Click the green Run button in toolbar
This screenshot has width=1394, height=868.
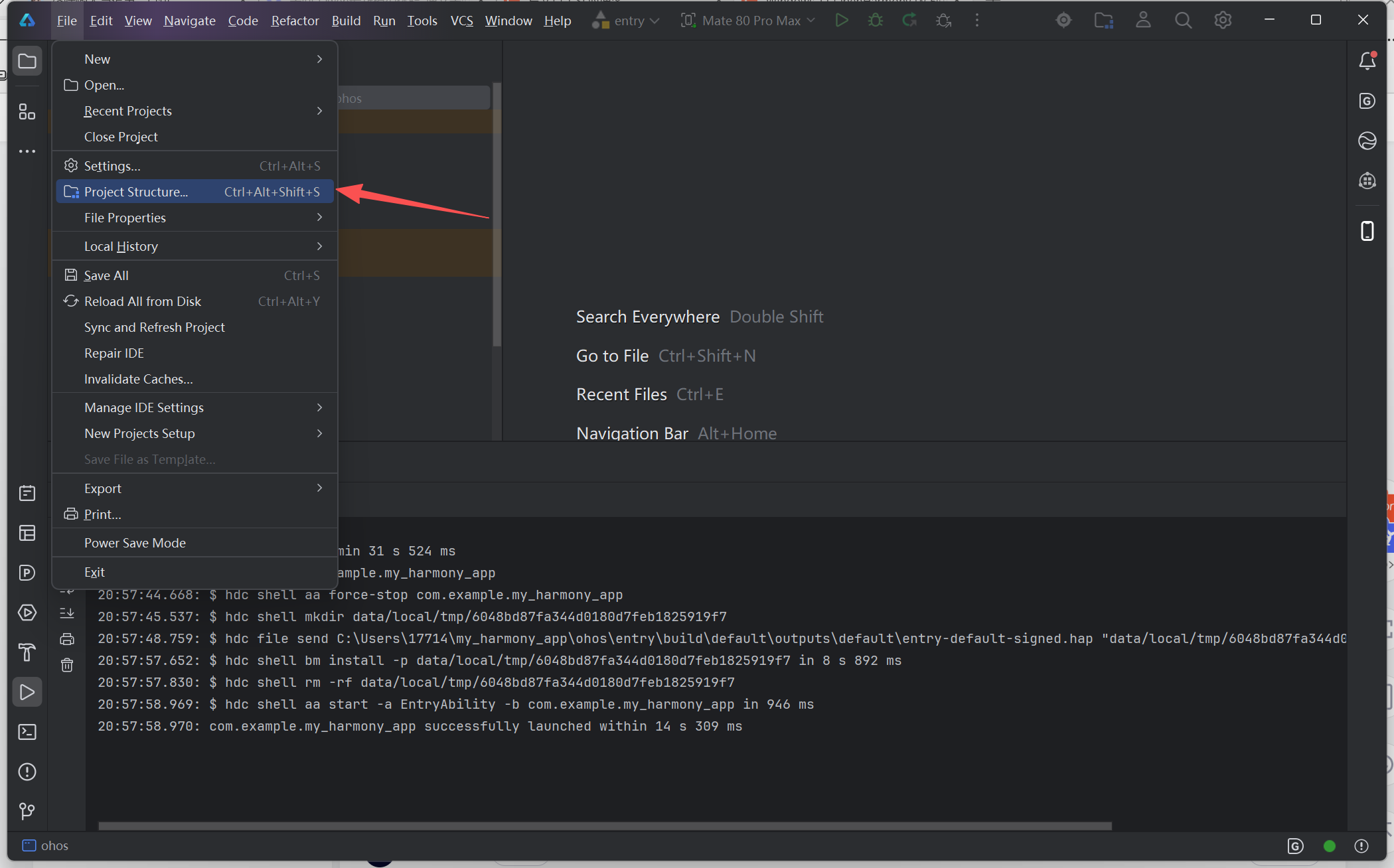point(841,21)
